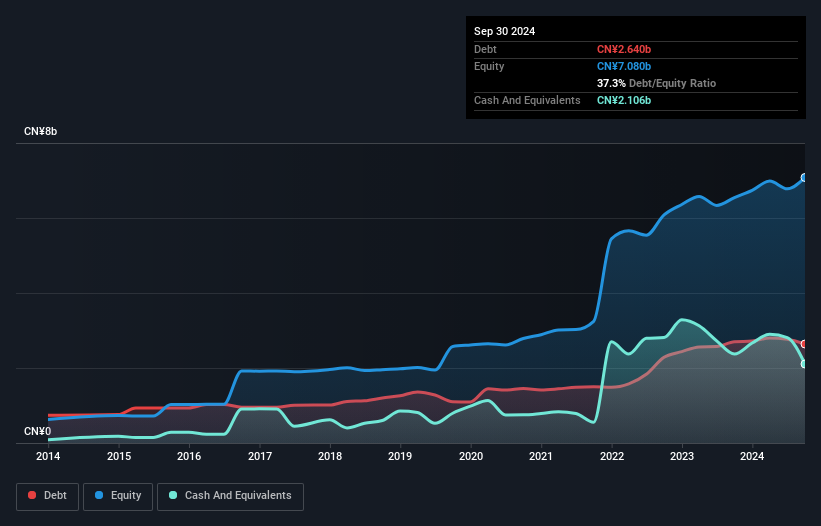Click the teal Cash endpoint marker
Screen dimensions: 821x526
click(804, 364)
